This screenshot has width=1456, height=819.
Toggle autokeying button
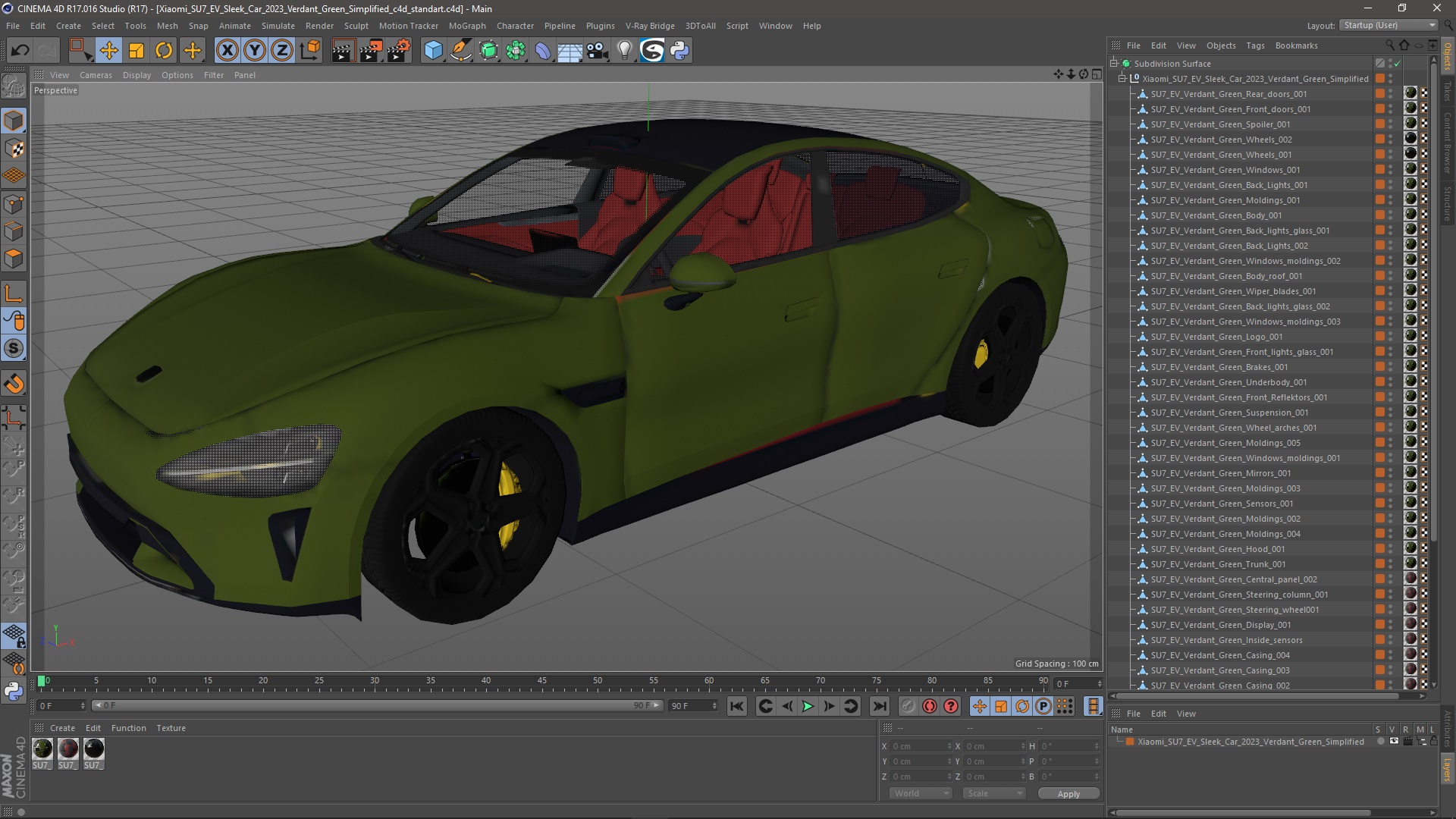pos(930,706)
